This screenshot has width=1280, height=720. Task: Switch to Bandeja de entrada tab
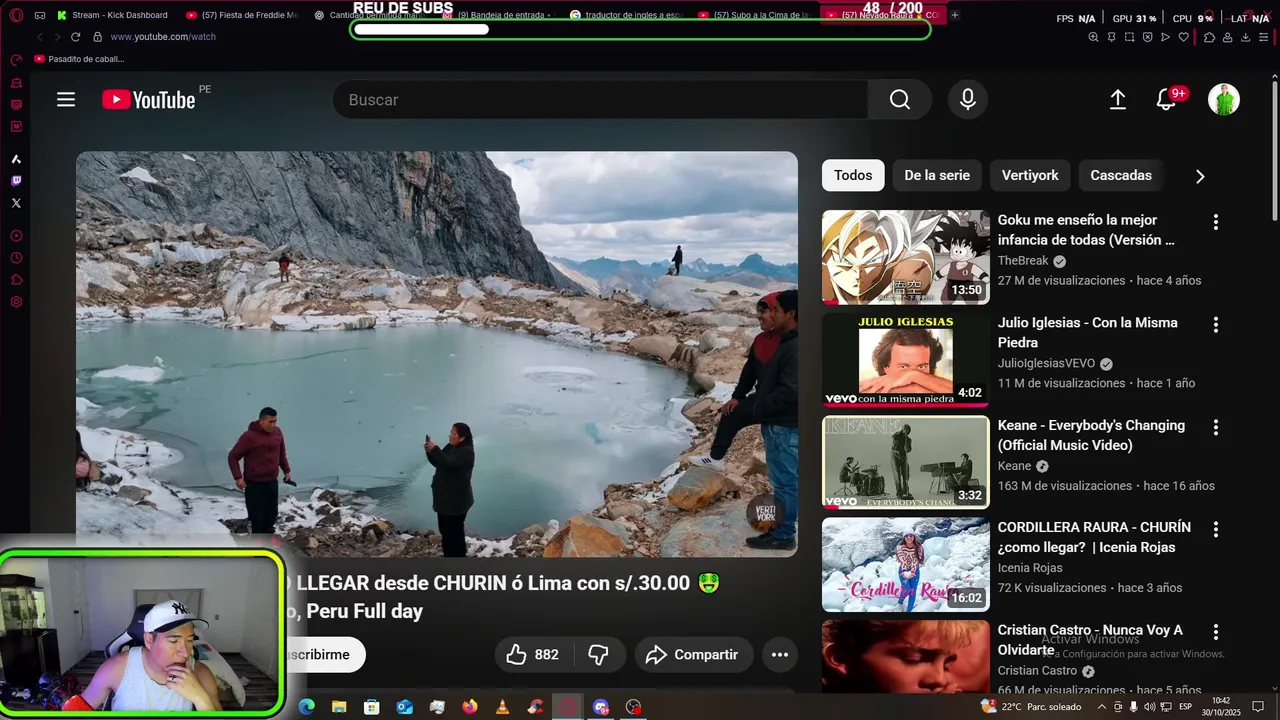[497, 15]
